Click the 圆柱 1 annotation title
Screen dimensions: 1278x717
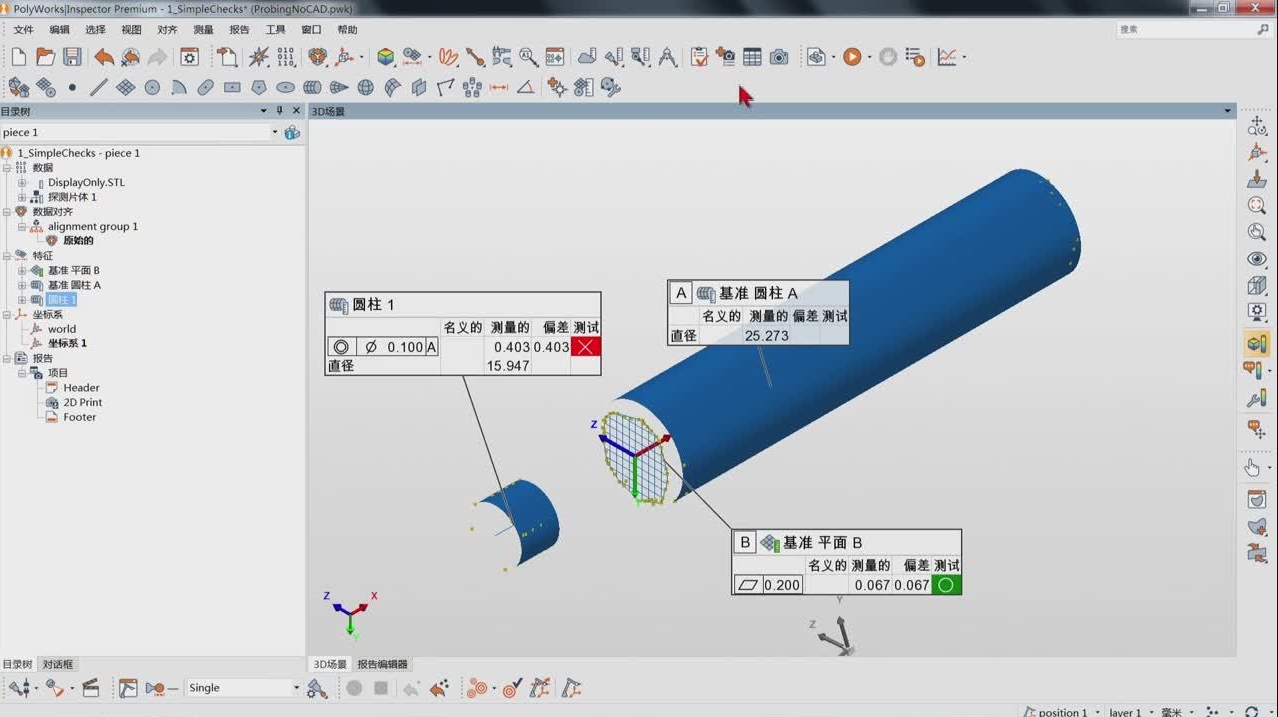click(373, 305)
